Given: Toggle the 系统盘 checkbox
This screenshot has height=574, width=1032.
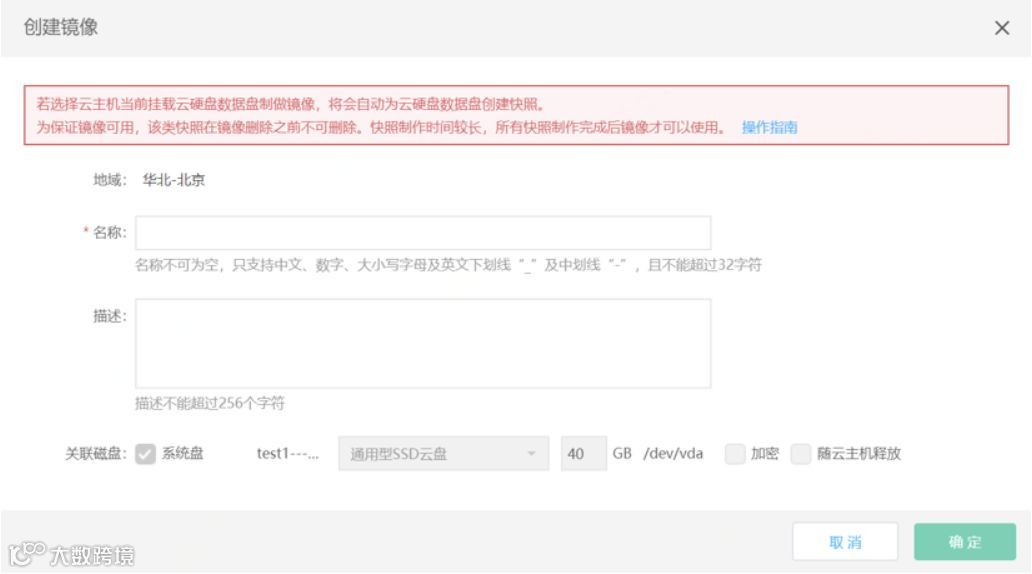Looking at the screenshot, I should point(145,454).
